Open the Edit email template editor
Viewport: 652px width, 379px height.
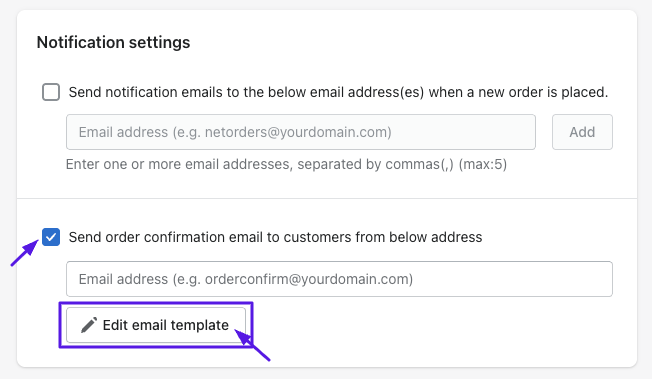156,325
